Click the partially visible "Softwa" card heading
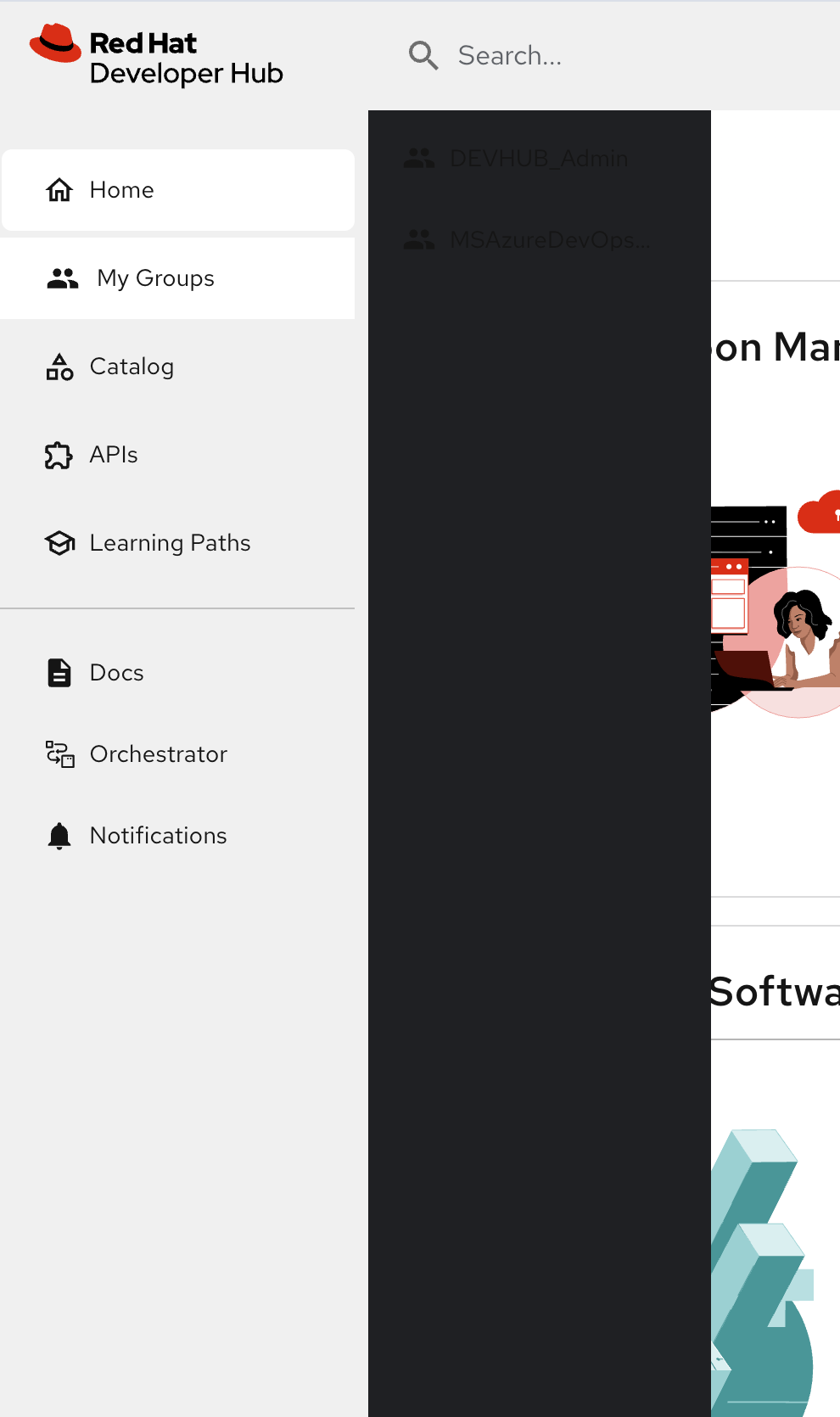The height and width of the screenshot is (1417, 840). (774, 991)
